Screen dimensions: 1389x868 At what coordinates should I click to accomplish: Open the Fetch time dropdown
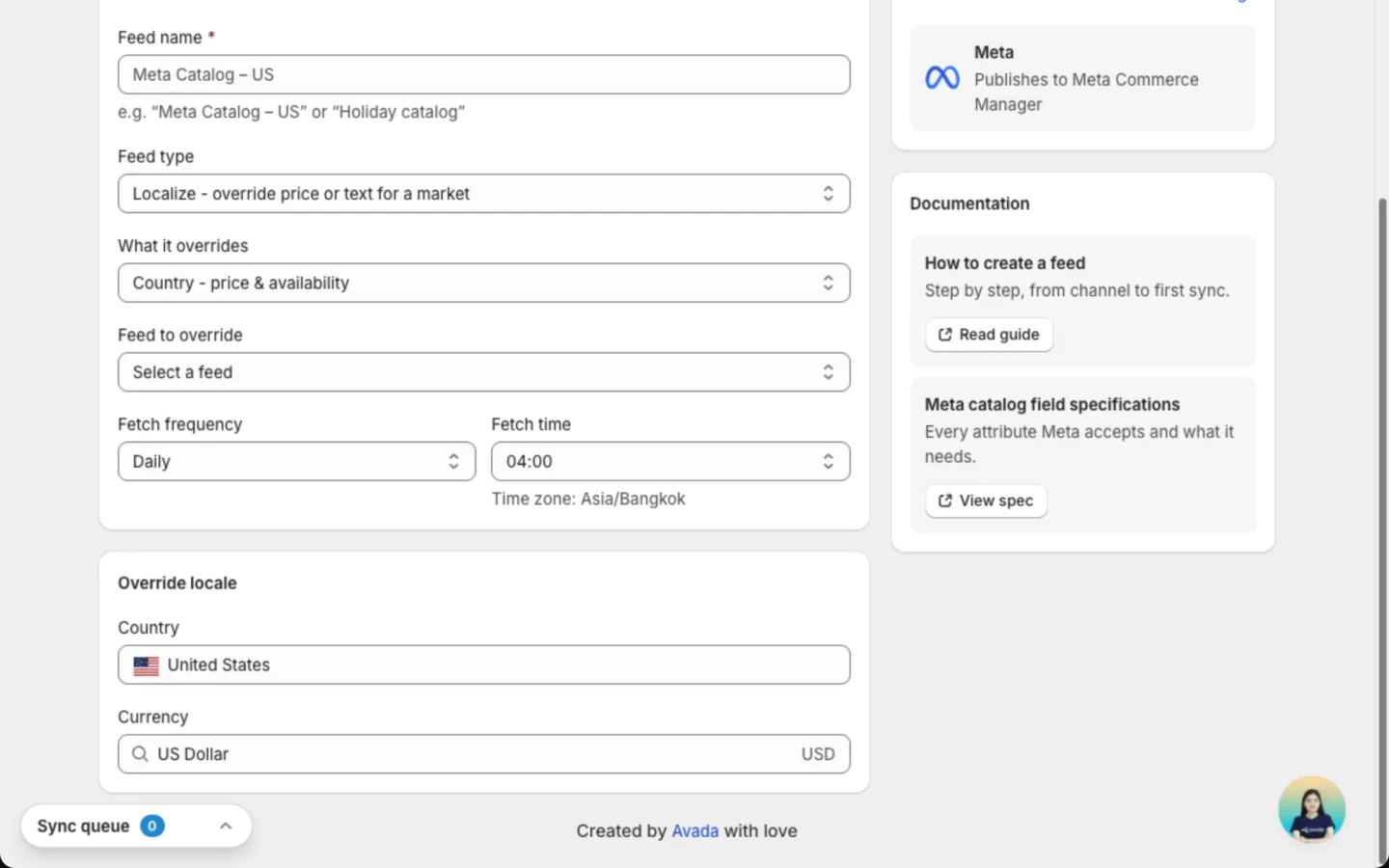(x=670, y=462)
